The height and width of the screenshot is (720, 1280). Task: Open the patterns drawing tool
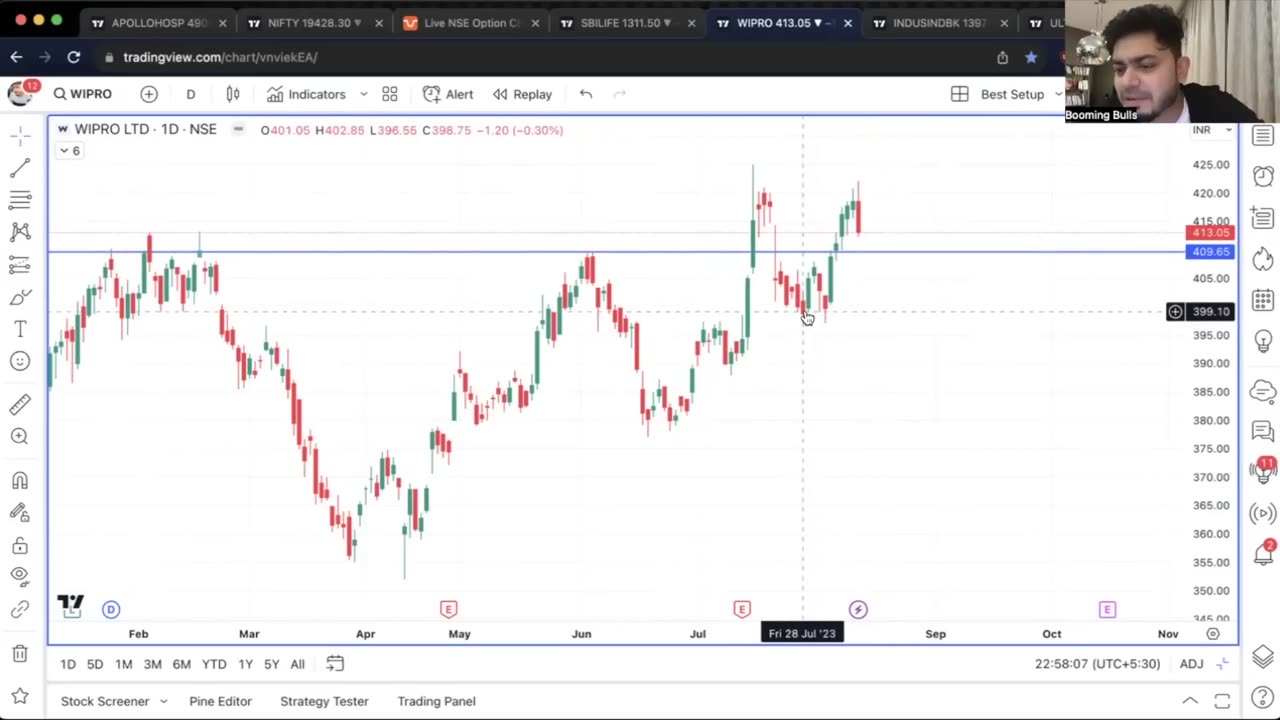[x=20, y=232]
